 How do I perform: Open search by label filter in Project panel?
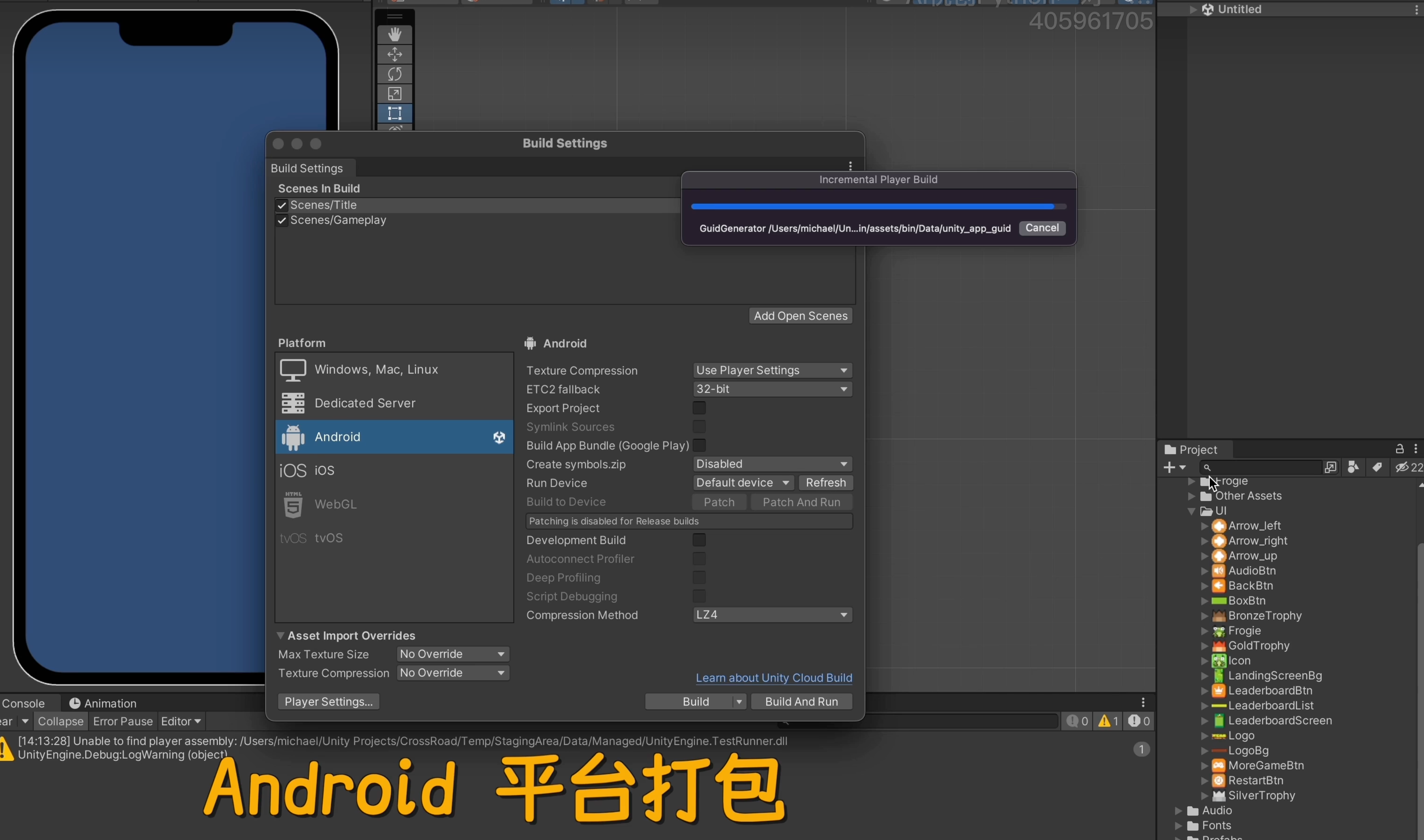click(x=1377, y=467)
